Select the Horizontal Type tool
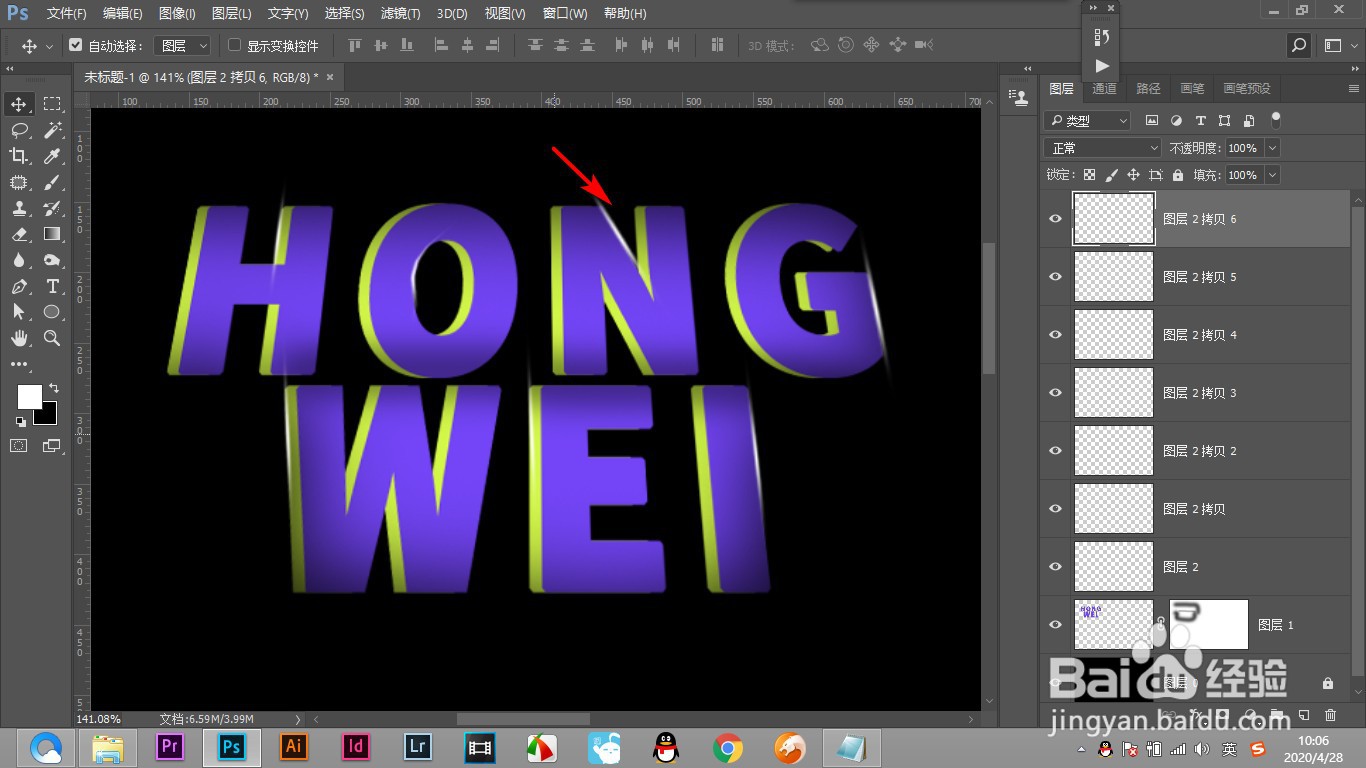The image size is (1366, 768). point(53,286)
